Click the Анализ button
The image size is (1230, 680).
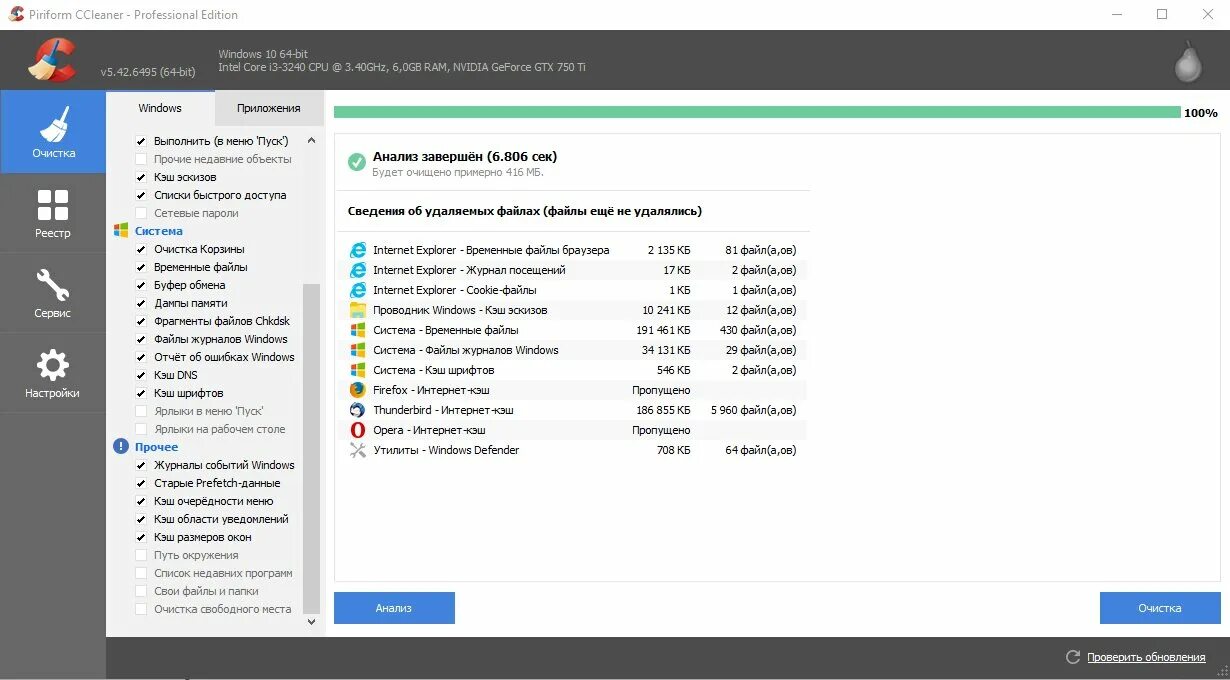pos(394,608)
